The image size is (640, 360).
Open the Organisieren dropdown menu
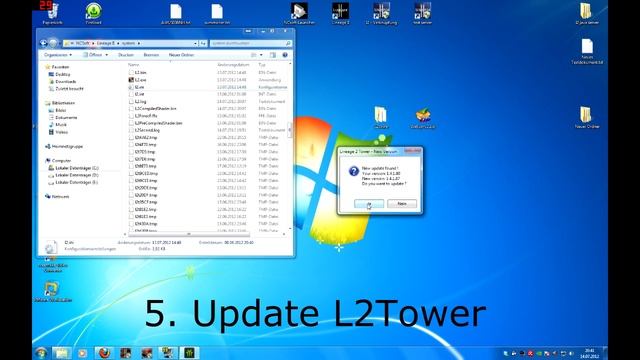tap(58, 55)
